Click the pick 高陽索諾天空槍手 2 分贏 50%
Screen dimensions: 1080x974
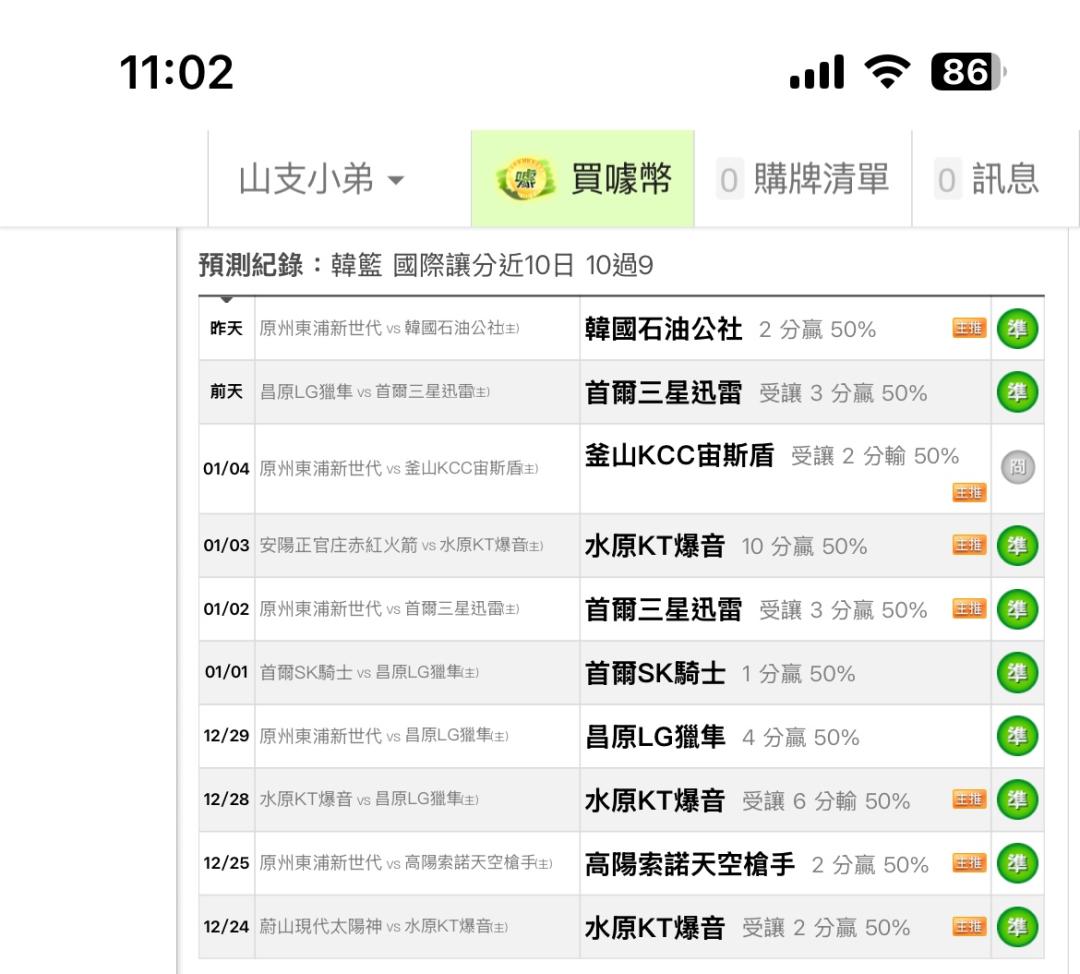[x=756, y=864]
